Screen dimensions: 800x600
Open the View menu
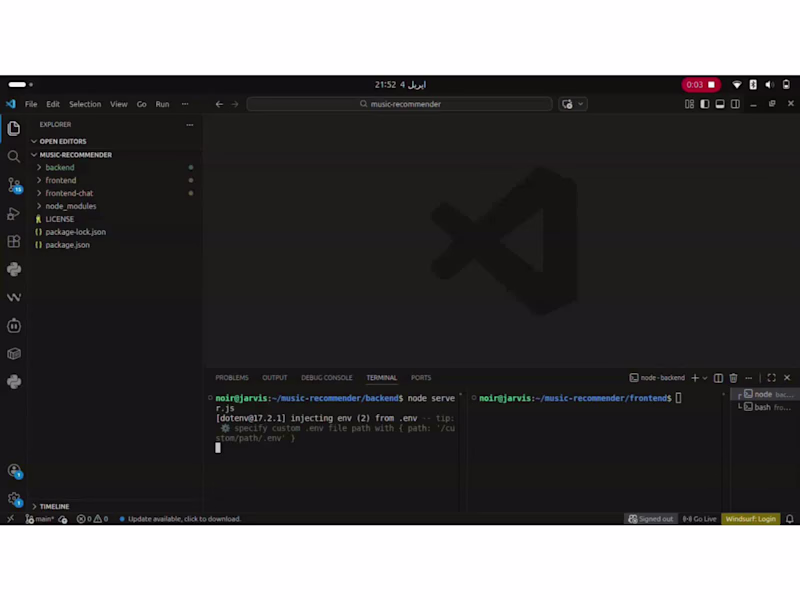[119, 104]
